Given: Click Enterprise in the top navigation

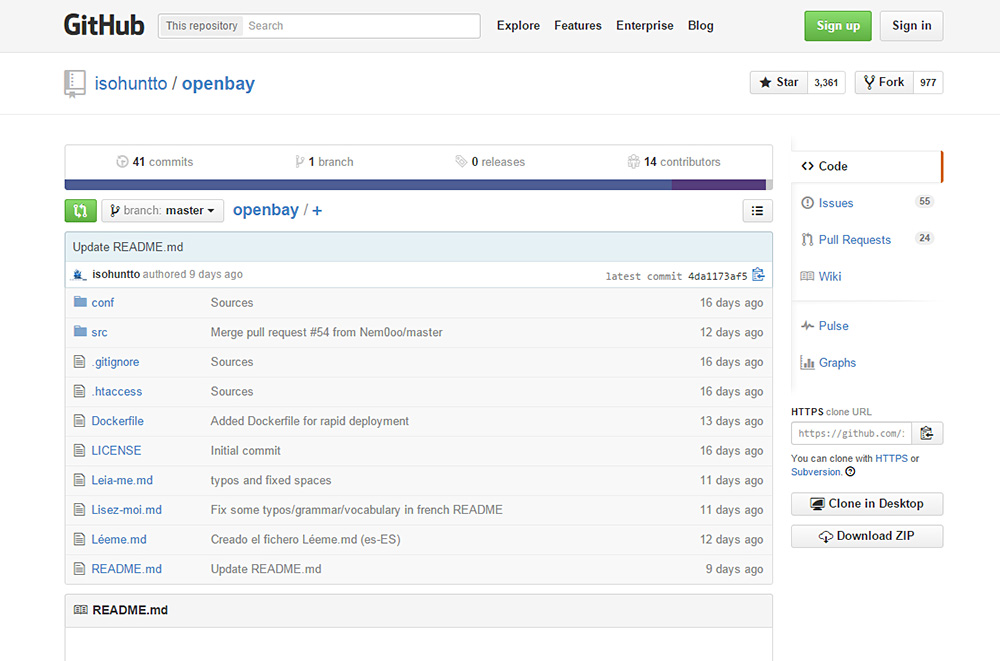Looking at the screenshot, I should click(645, 26).
